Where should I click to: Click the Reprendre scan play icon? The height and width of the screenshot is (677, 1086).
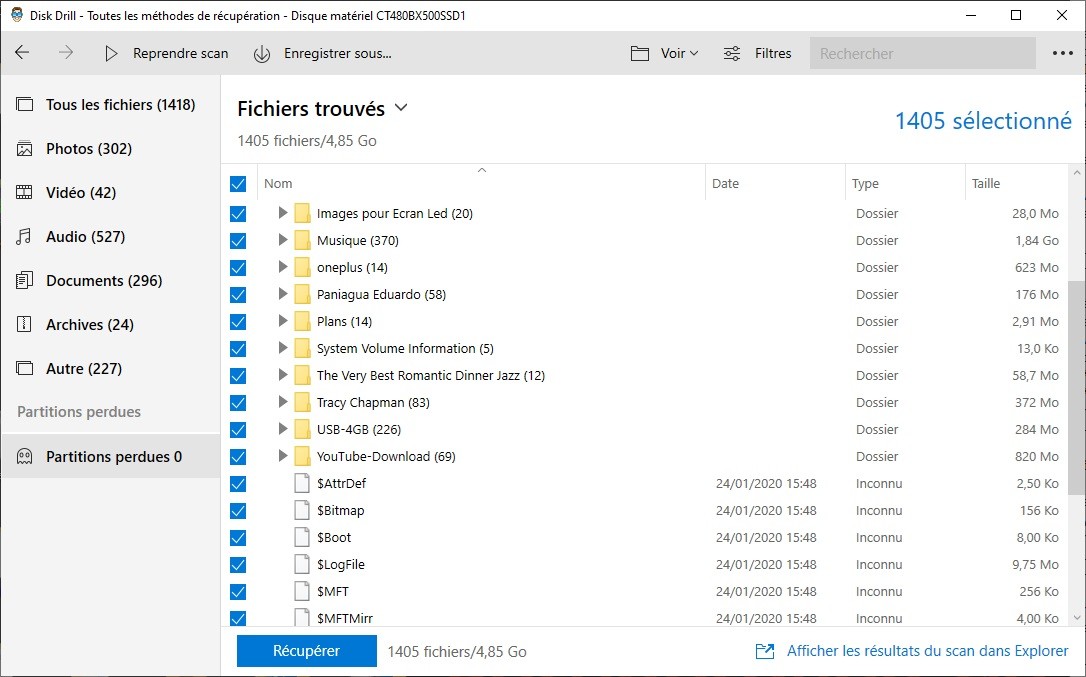[111, 54]
